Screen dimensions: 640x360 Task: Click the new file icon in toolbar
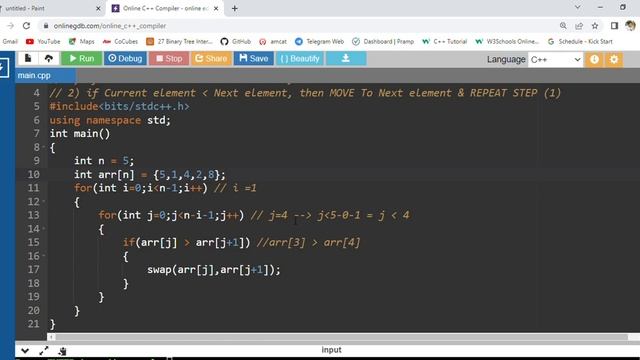(x=28, y=59)
